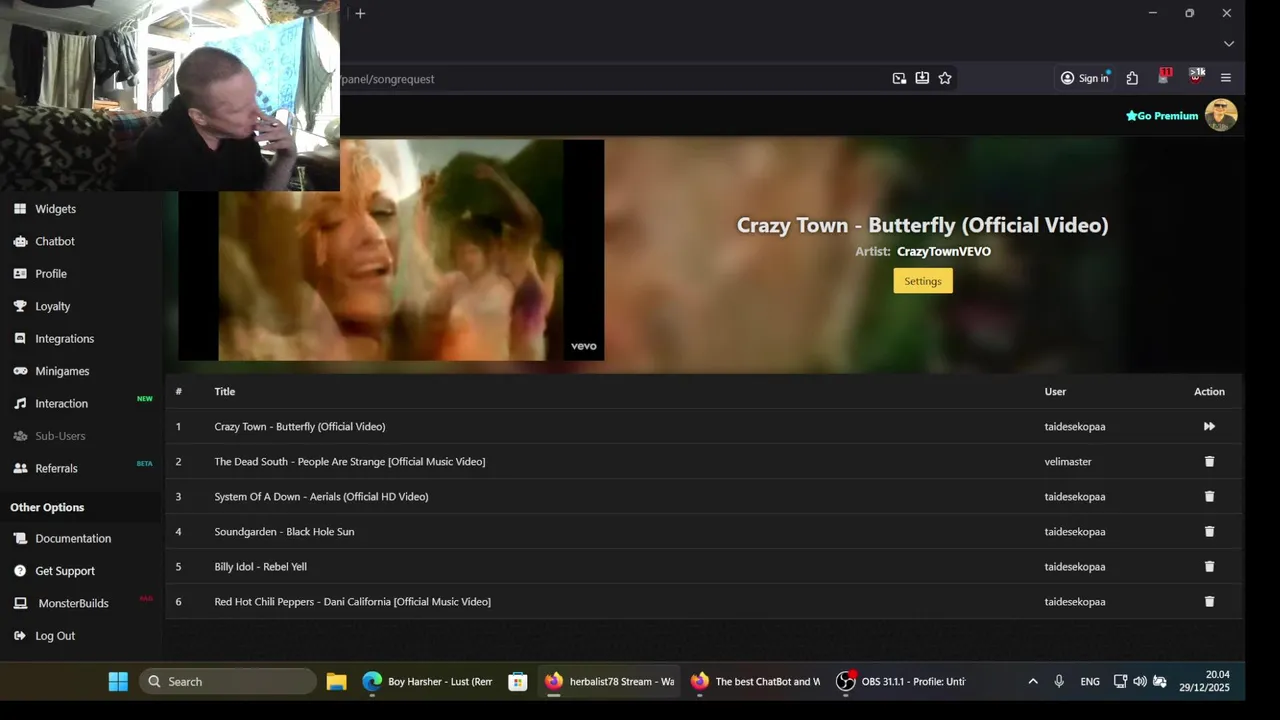Screen dimensions: 1280x720
Task: Click the Get Support question icon
Action: 20,571
